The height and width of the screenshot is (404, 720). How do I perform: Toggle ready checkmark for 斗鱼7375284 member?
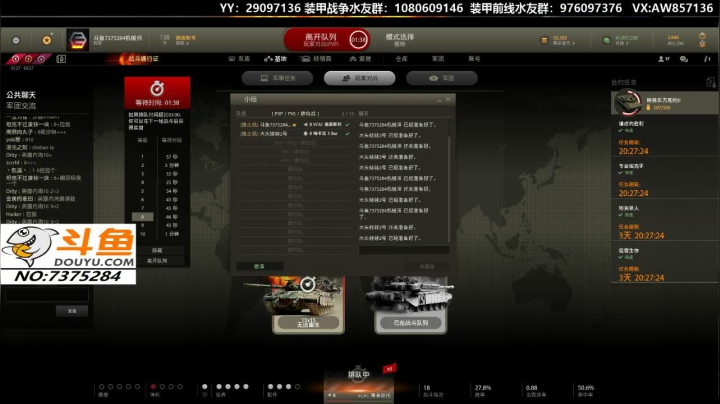(347, 125)
